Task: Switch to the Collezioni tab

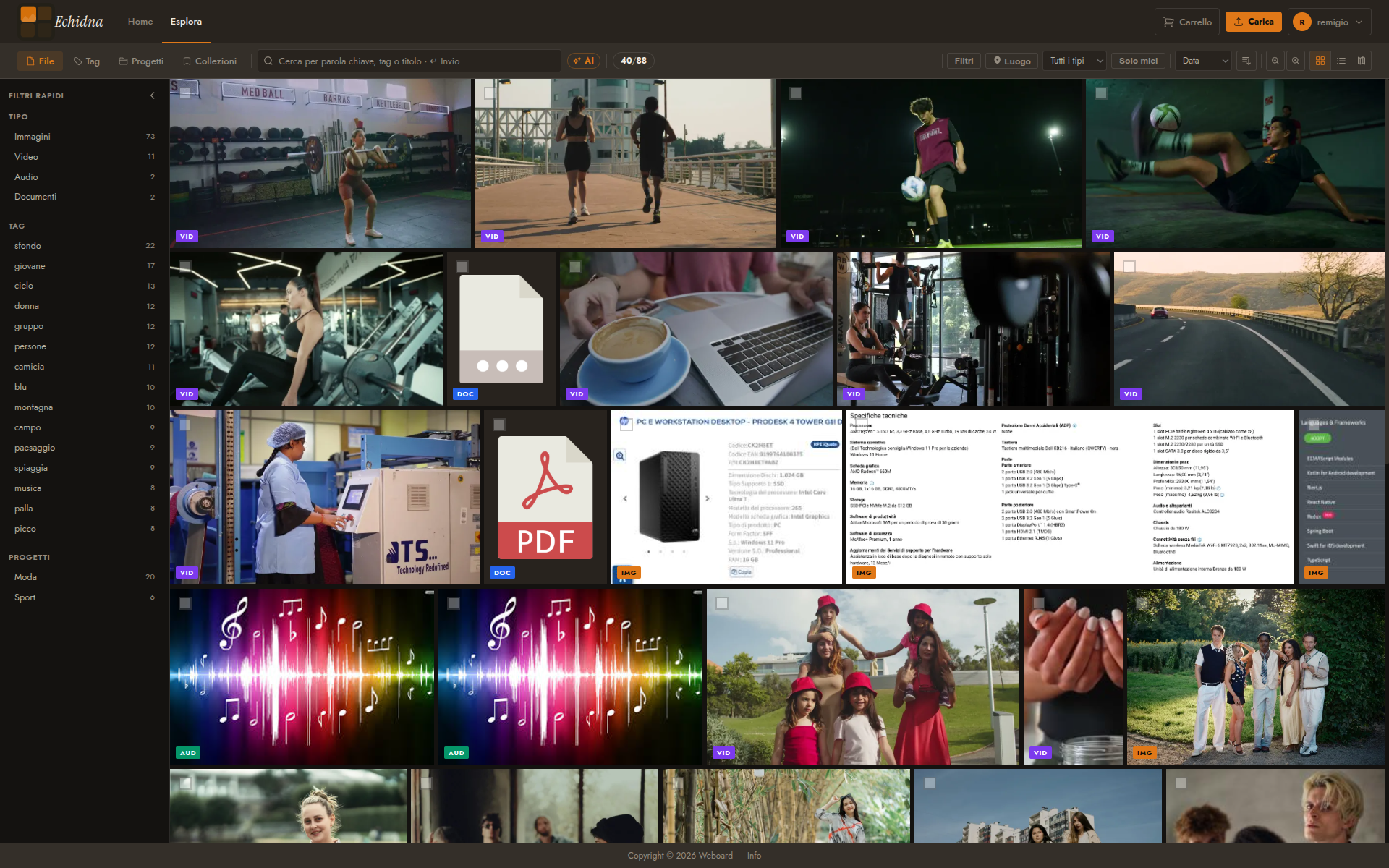Action: (210, 61)
